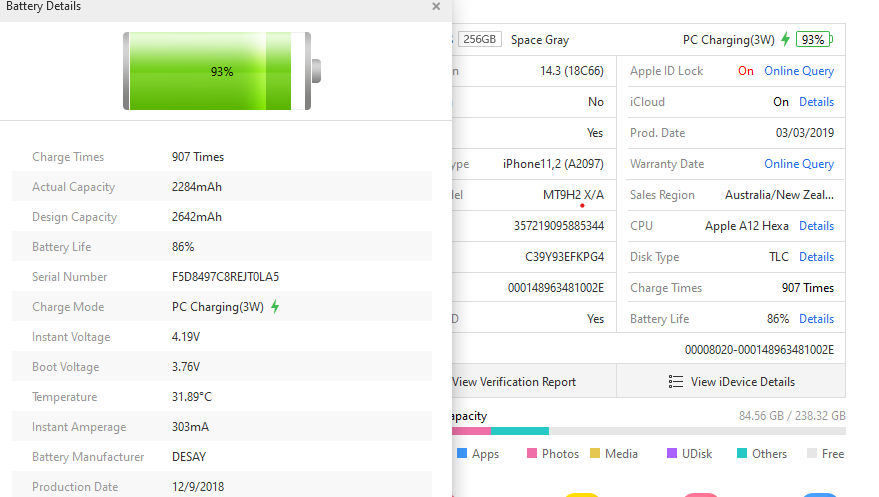The height and width of the screenshot is (497, 879).
Task: Open Disk Type Details link
Action: [816, 257]
